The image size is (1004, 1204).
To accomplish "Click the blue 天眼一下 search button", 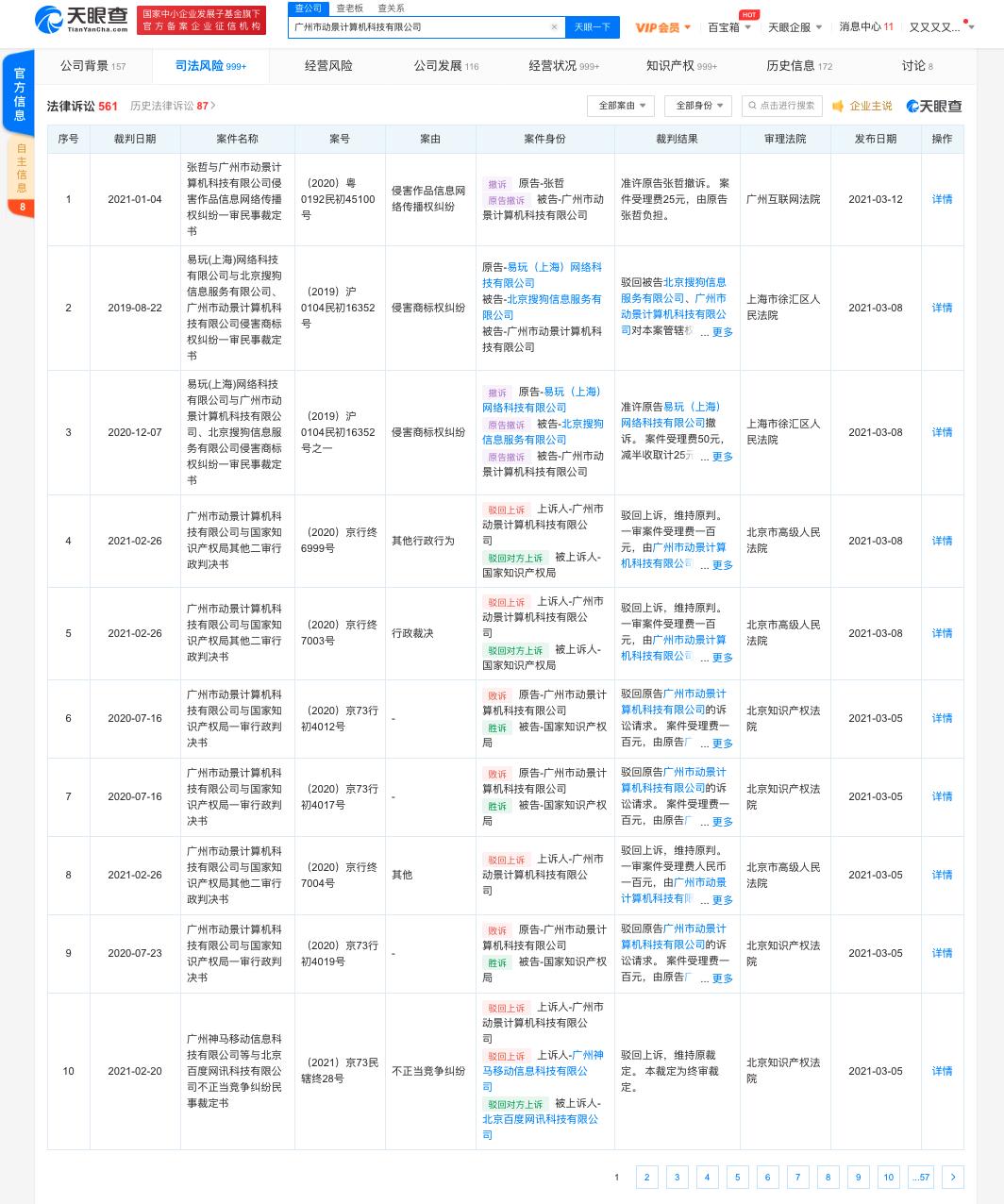I will (592, 27).
